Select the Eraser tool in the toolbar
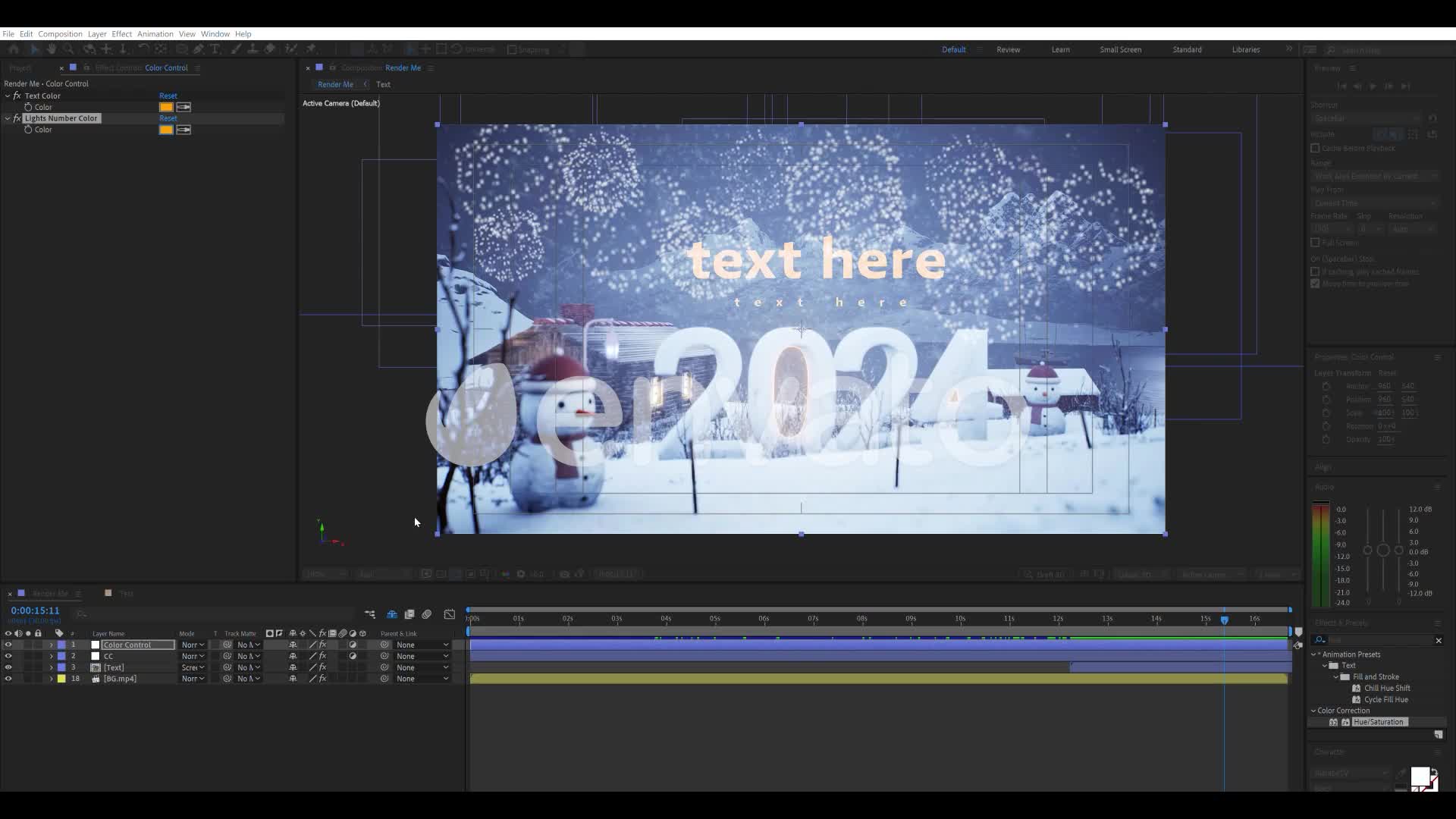 coord(270,49)
